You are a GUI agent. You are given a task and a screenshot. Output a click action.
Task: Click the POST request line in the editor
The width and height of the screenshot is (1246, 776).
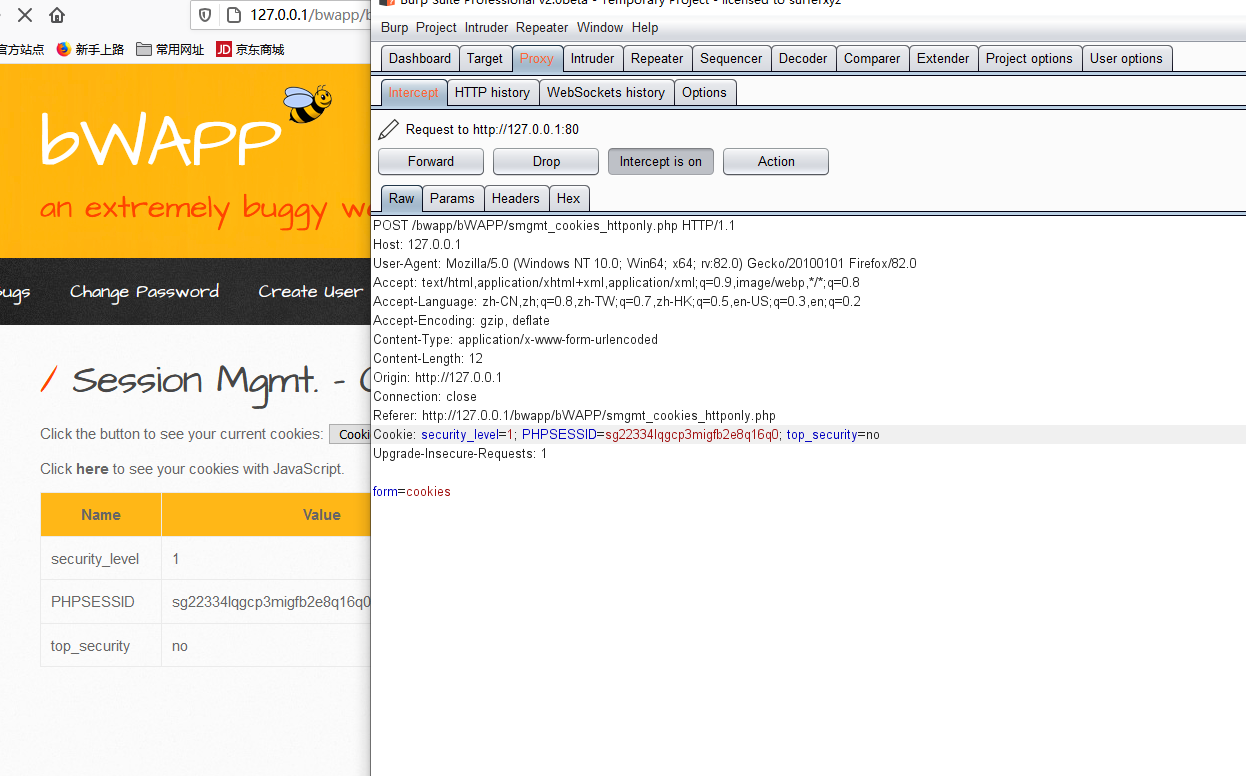coord(554,225)
